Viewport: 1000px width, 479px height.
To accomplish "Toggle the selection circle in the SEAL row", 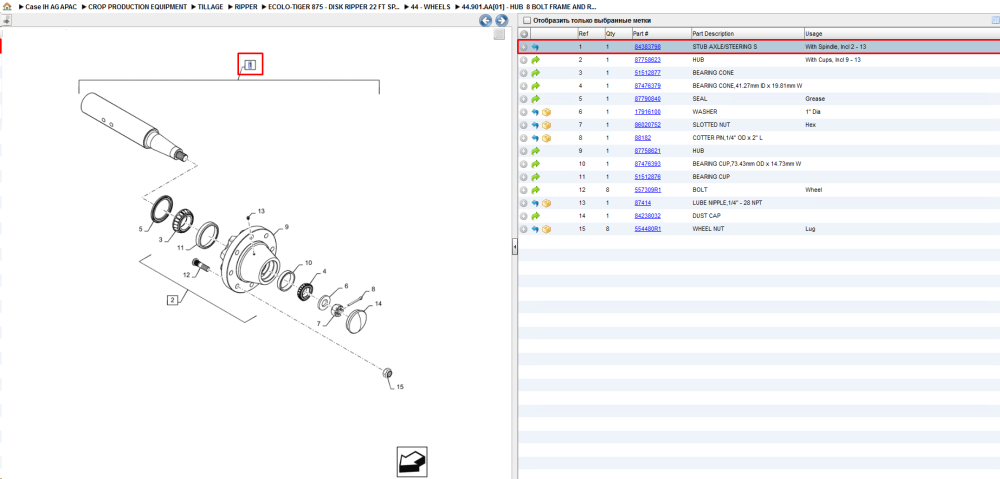I will [524, 99].
